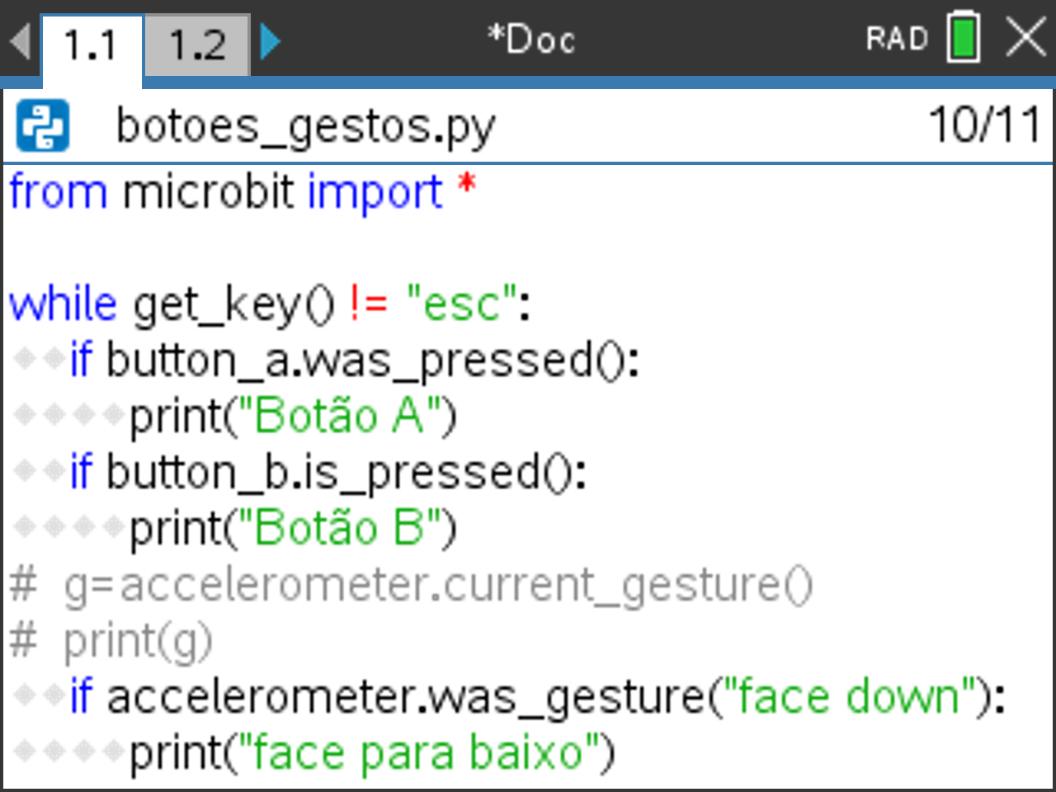Viewport: 1056px width, 792px height.
Task: Close the document with the X
Action: pos(1026,37)
